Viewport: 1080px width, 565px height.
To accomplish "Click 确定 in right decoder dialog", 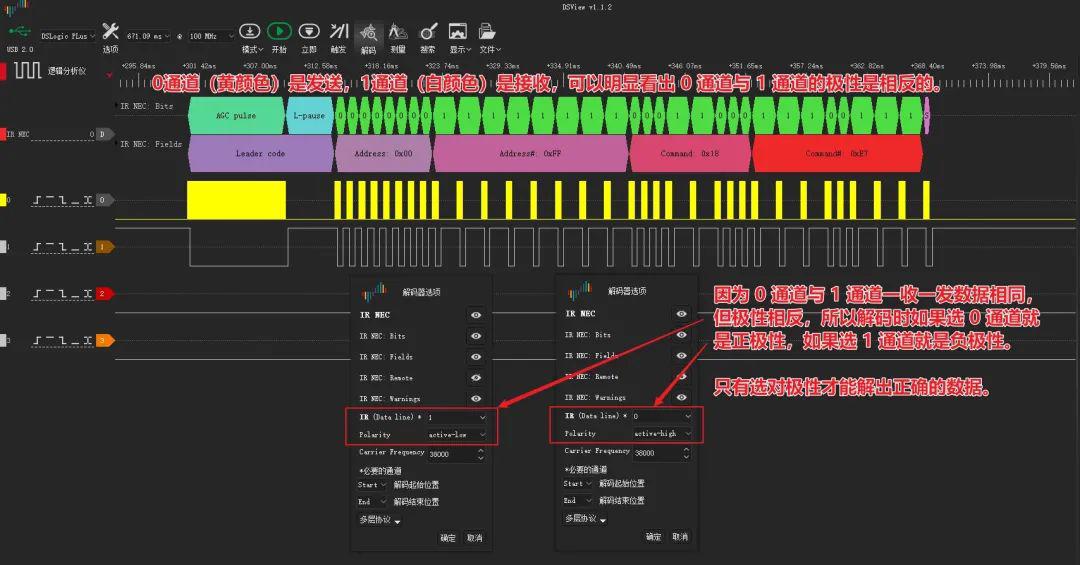I will coord(653,536).
